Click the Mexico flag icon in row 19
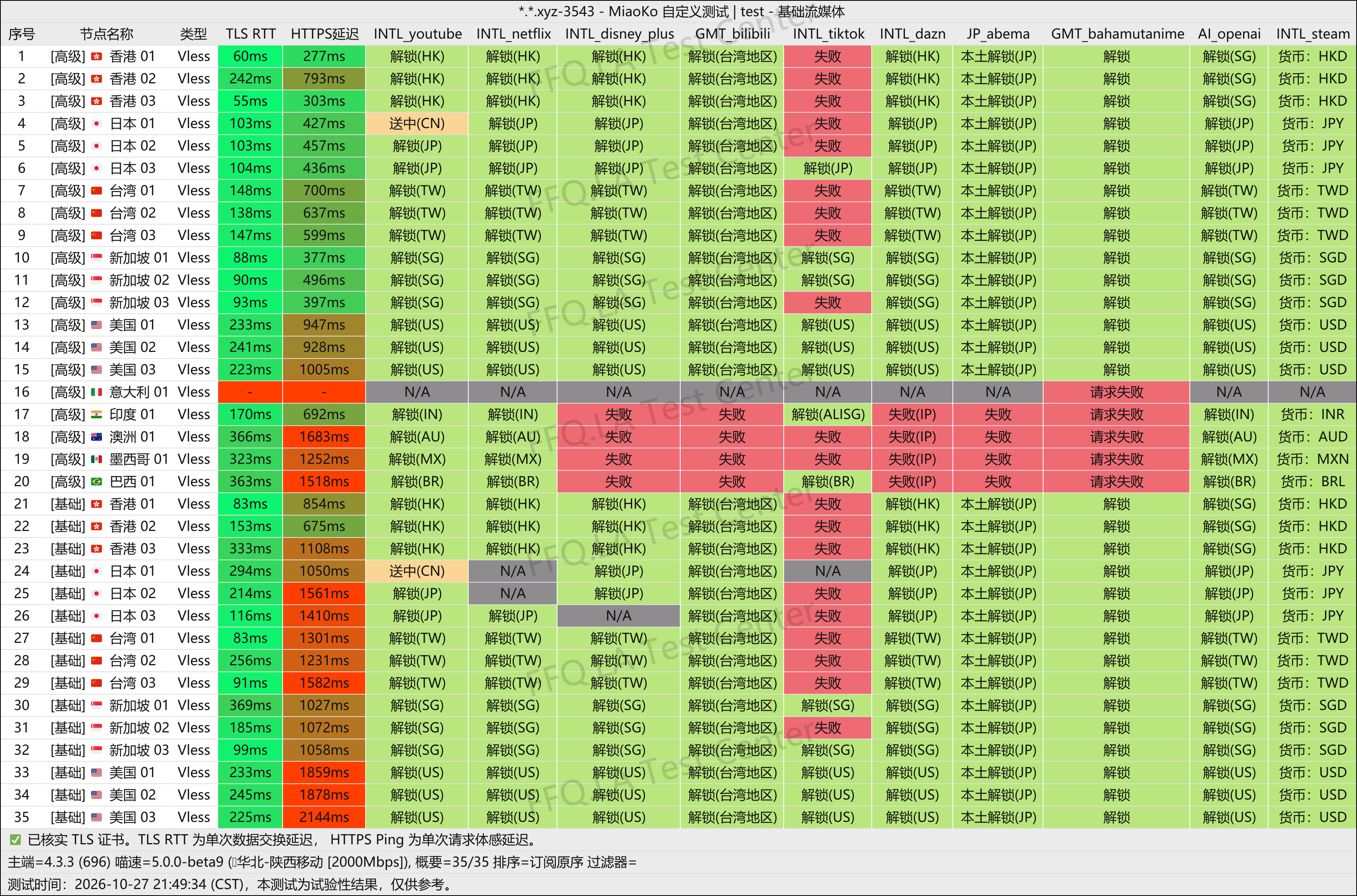The height and width of the screenshot is (896, 1357). (97, 459)
